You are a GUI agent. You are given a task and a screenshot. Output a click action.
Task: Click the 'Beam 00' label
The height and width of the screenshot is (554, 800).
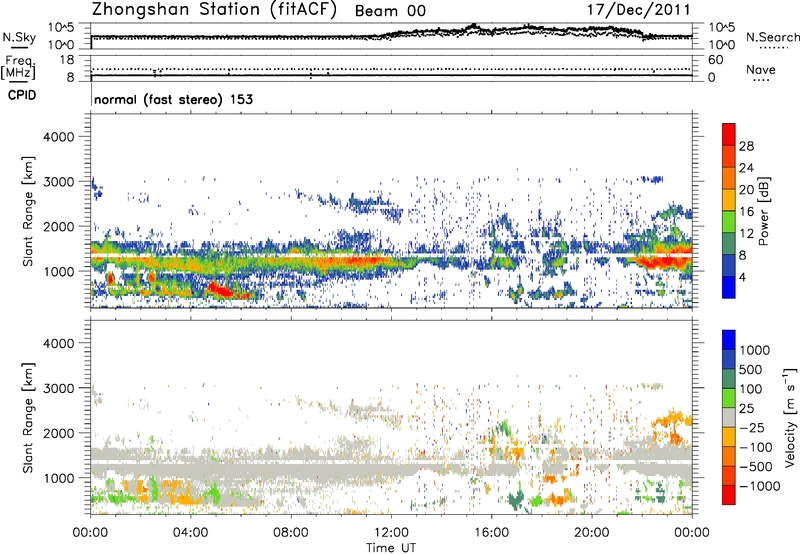coord(390,11)
